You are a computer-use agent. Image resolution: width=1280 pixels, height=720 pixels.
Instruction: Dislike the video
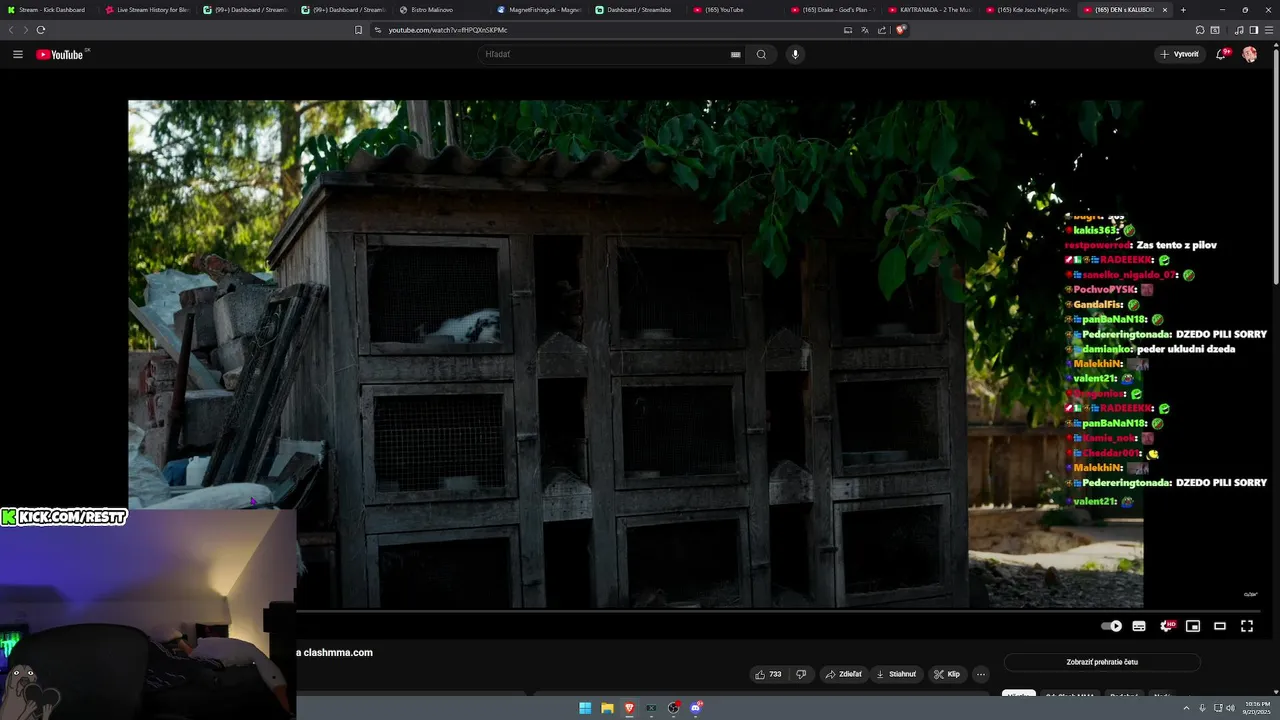pyautogui.click(x=801, y=674)
